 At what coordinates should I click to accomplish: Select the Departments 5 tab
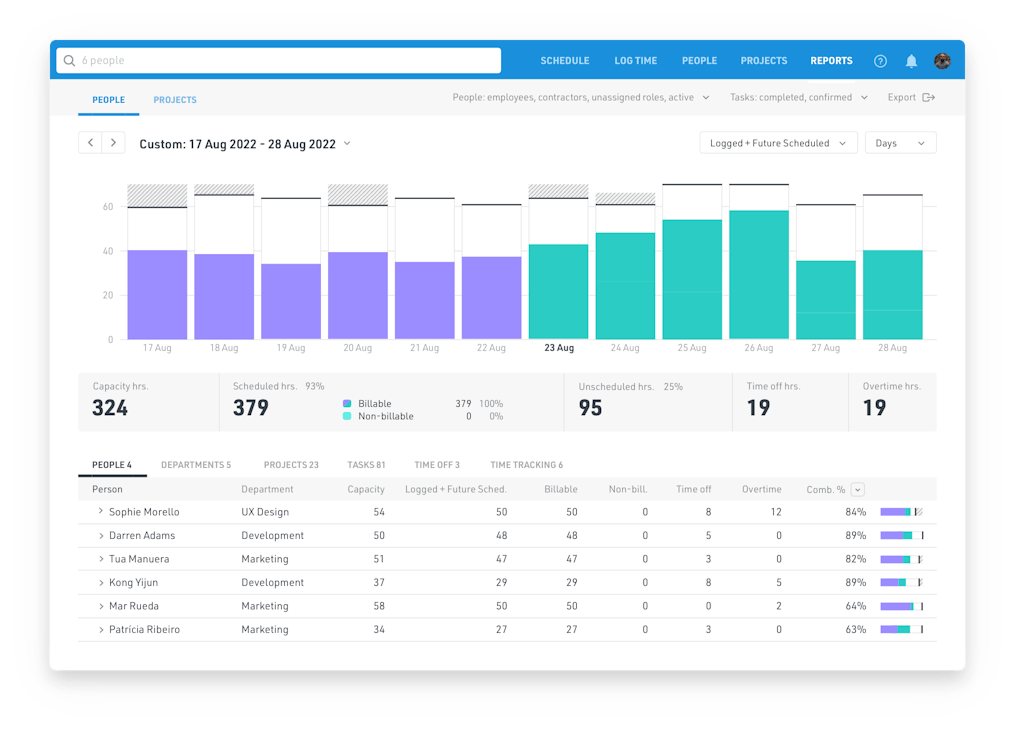click(196, 465)
